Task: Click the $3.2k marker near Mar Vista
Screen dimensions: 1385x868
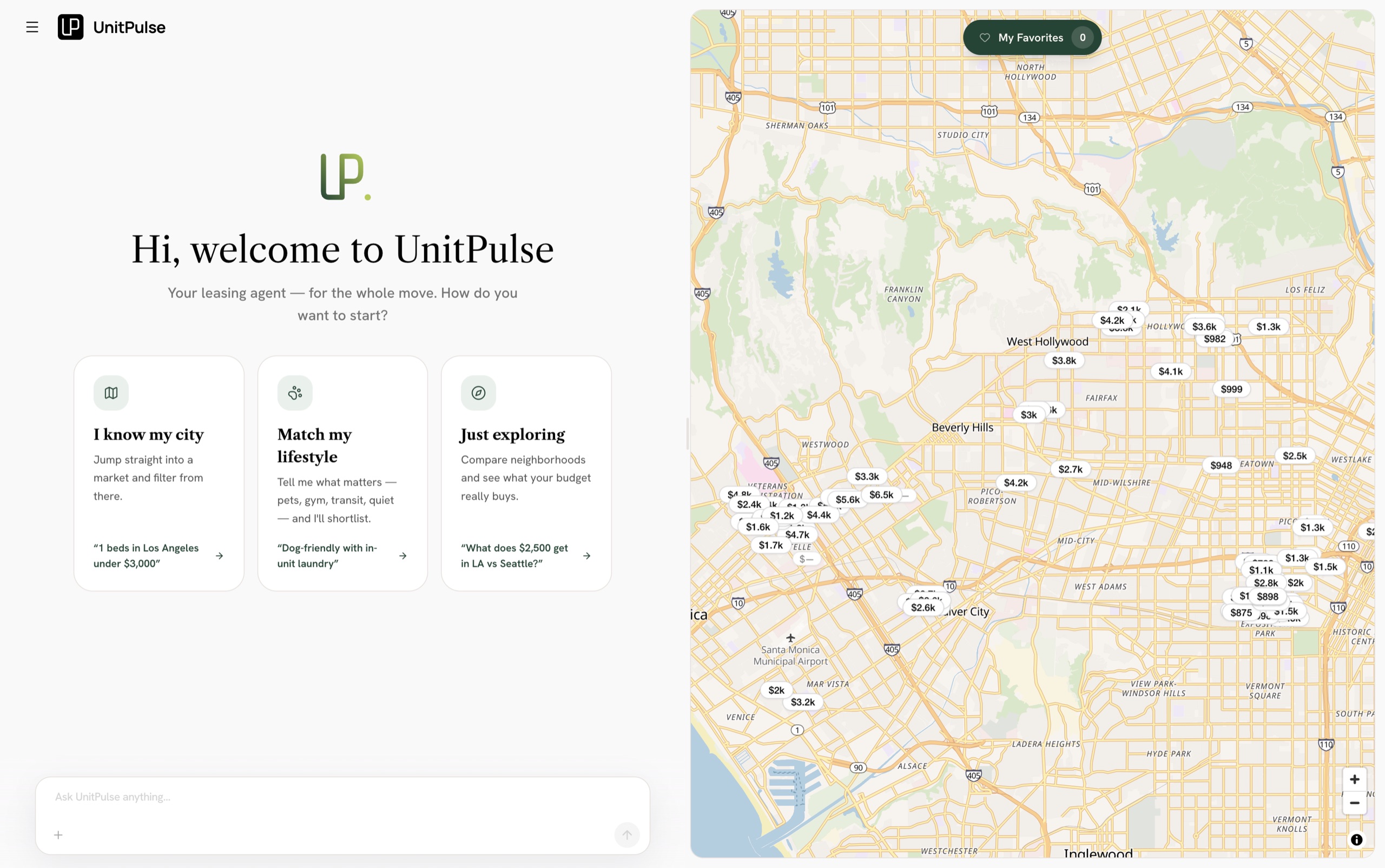Action: [x=803, y=702]
